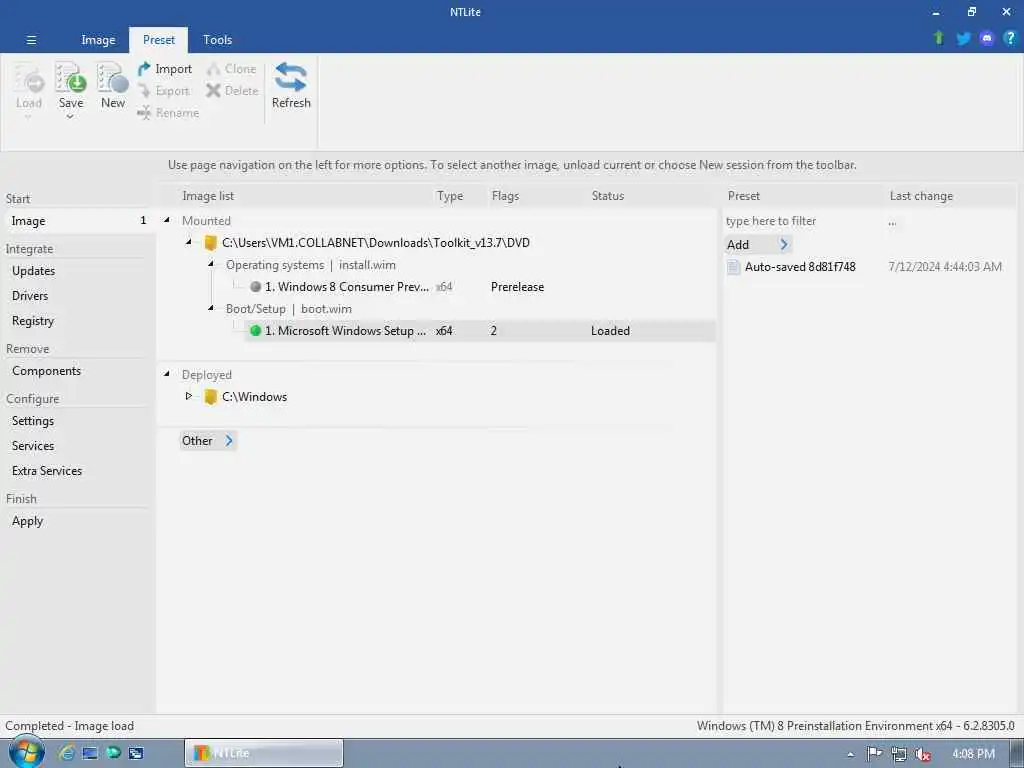Open the Windows Start button

tap(26, 752)
